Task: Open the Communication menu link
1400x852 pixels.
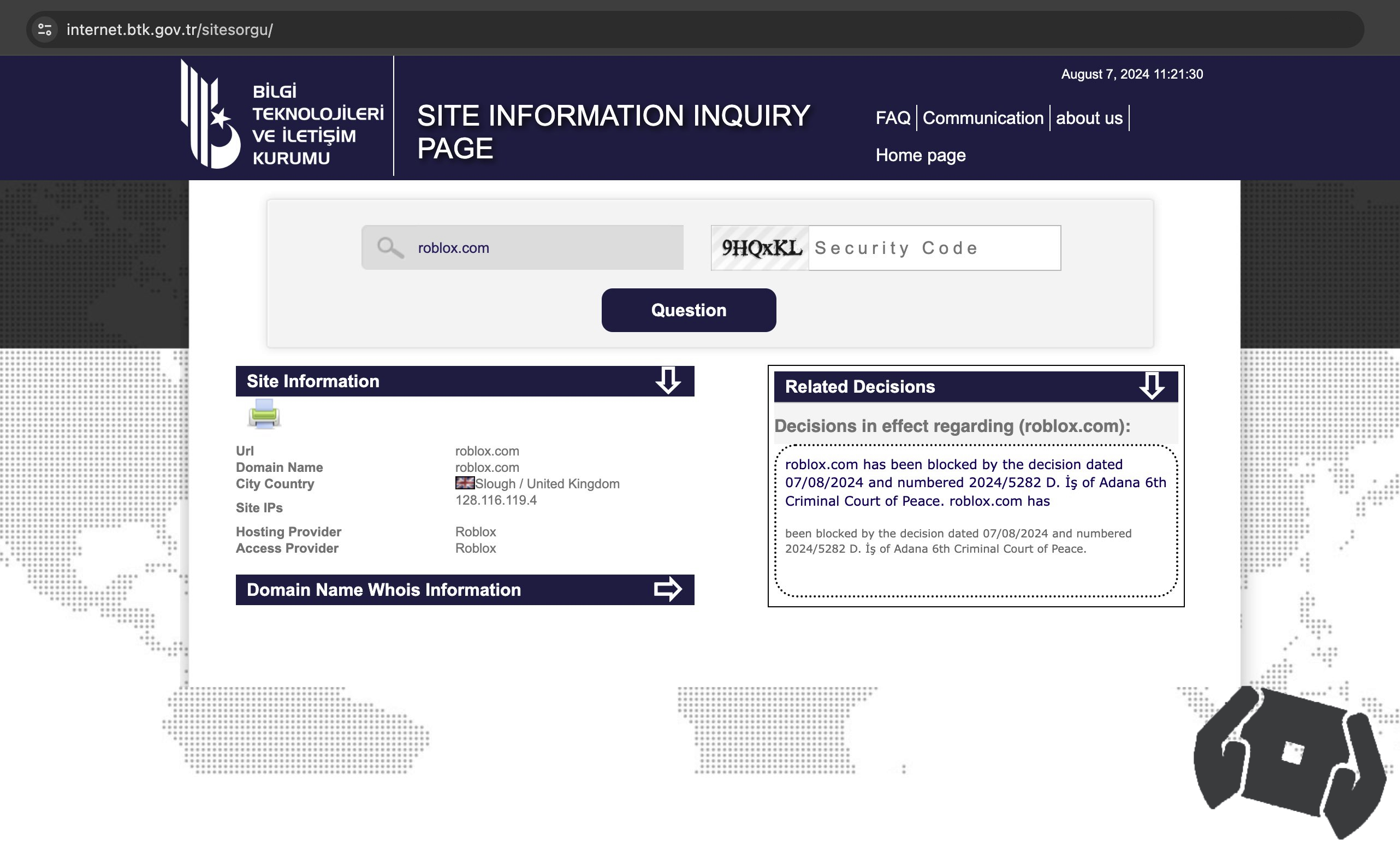Action: tap(983, 117)
